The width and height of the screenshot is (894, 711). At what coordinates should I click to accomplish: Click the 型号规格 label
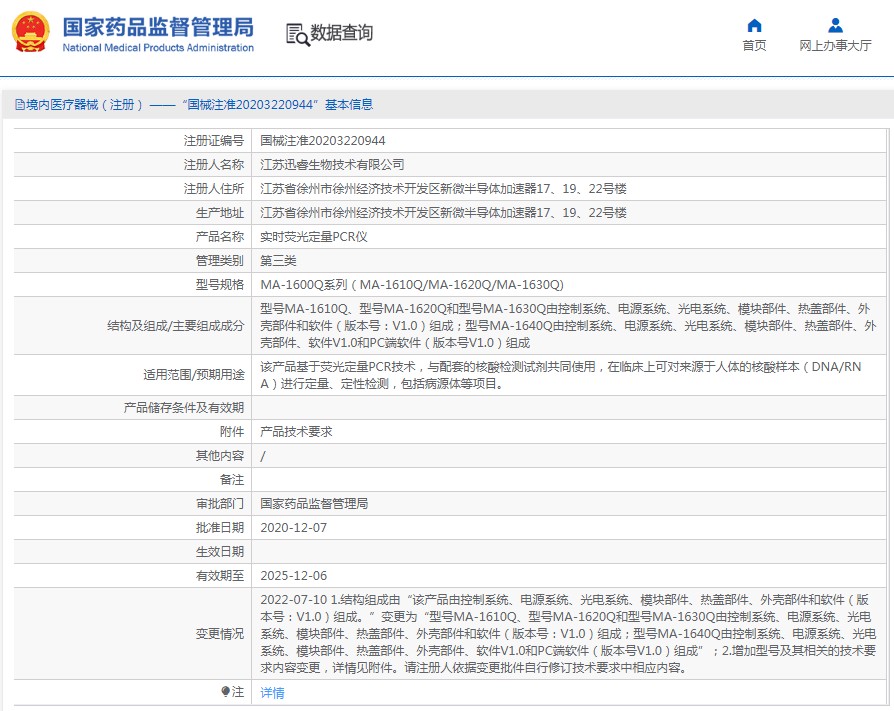[220, 285]
